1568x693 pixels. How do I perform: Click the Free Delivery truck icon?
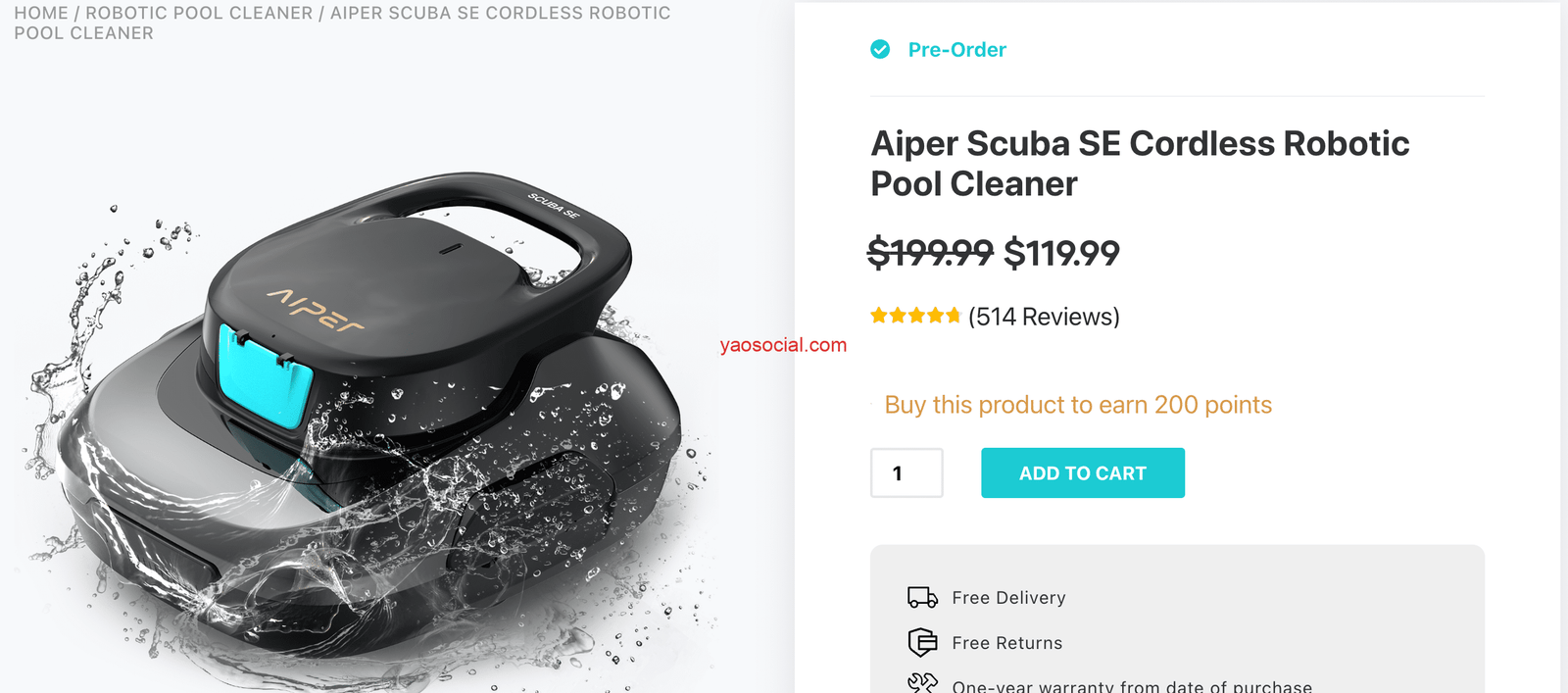pos(922,597)
